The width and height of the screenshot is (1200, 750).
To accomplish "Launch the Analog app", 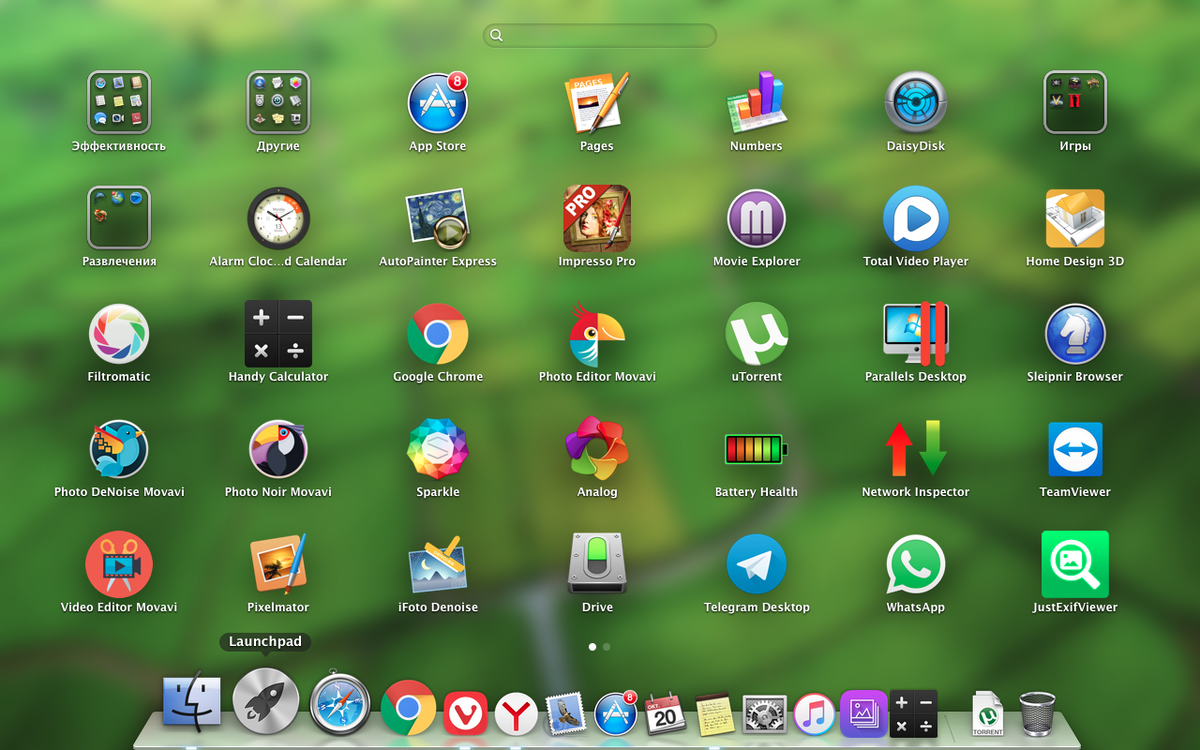I will (x=597, y=448).
